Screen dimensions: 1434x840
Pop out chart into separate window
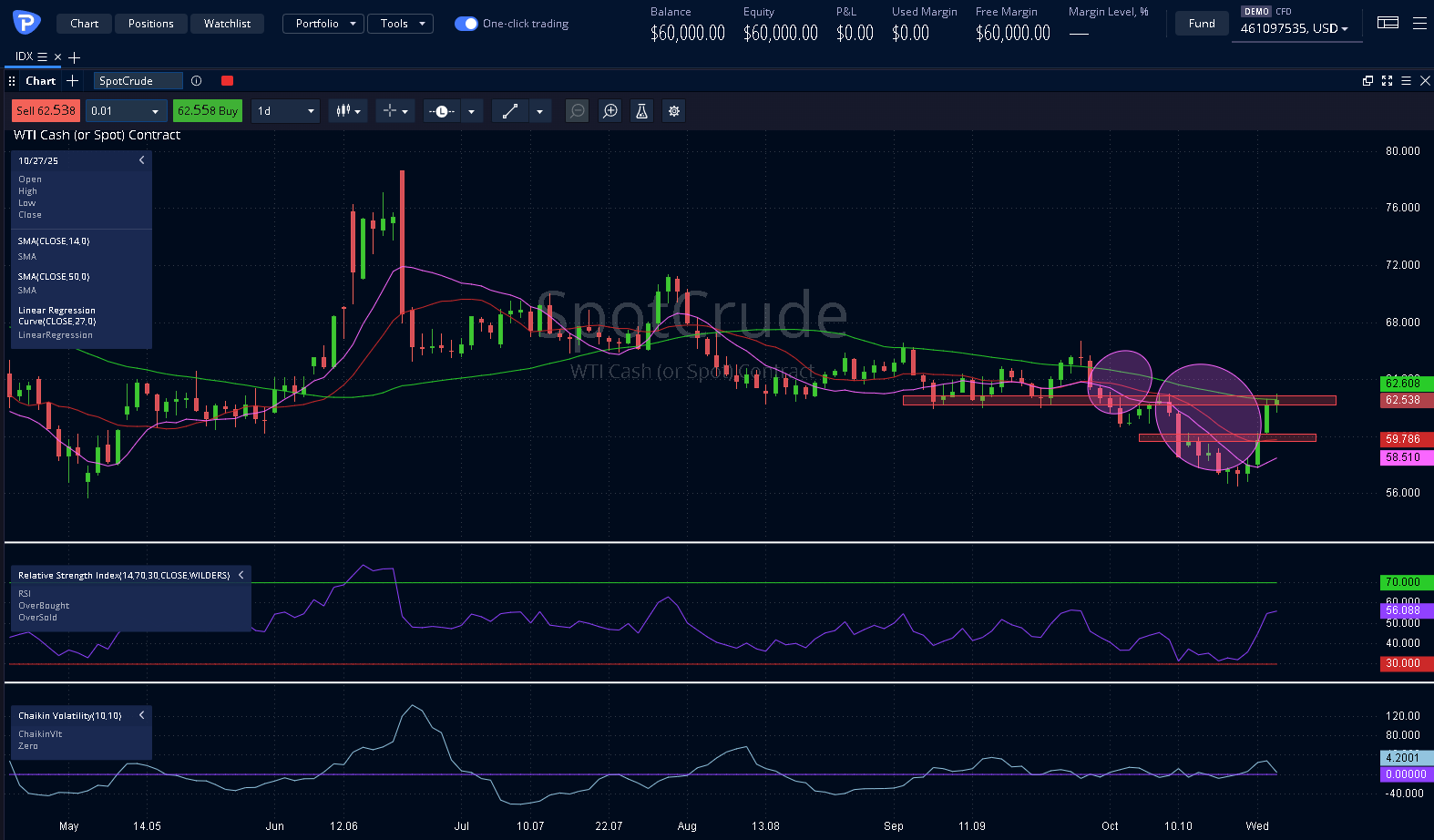(x=1367, y=81)
